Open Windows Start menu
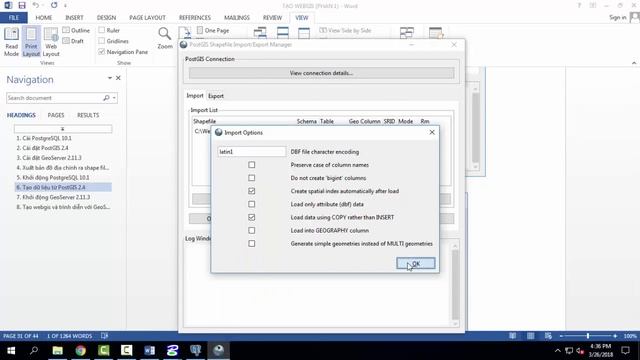 [11, 351]
